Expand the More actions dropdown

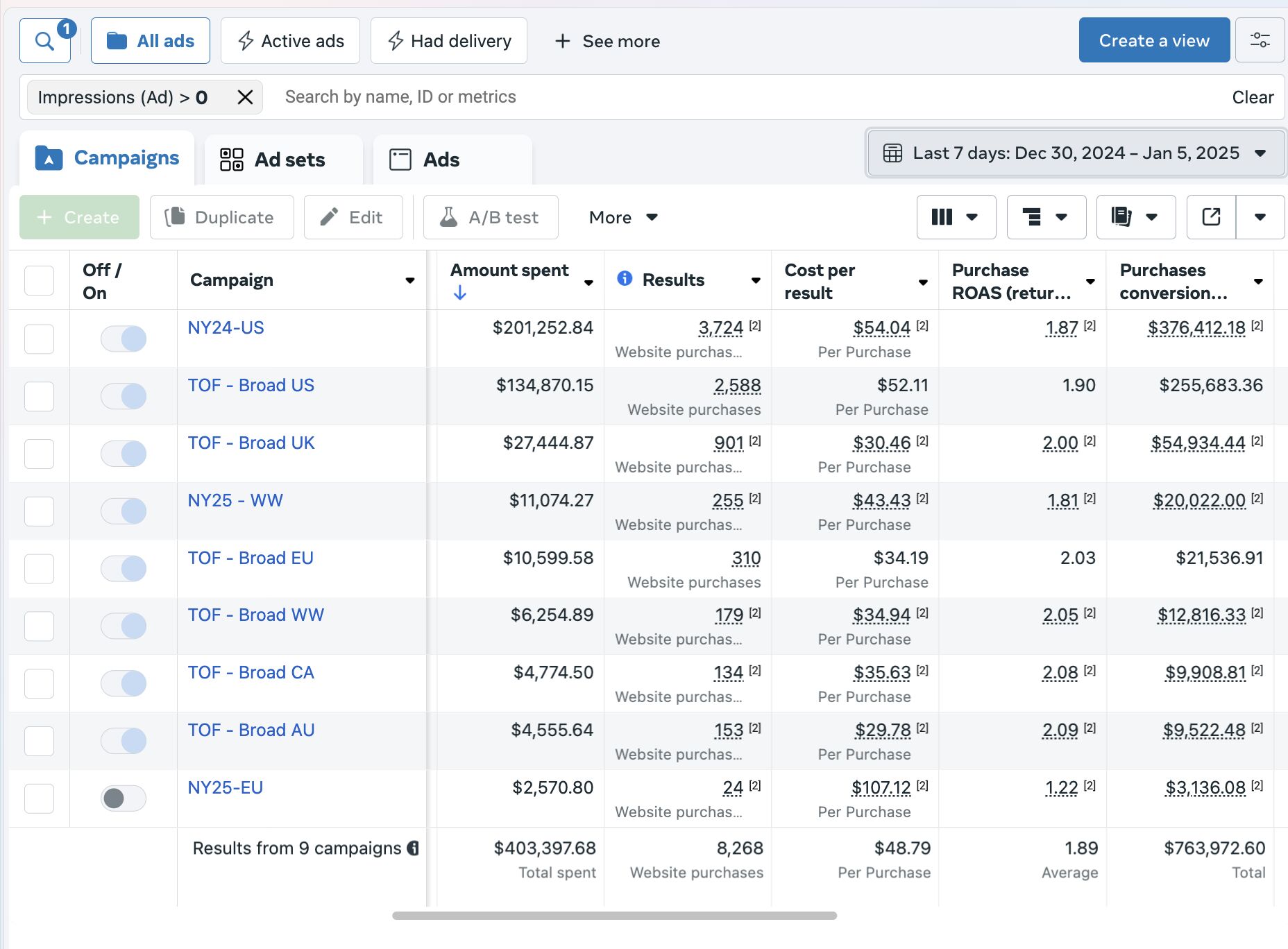(622, 217)
